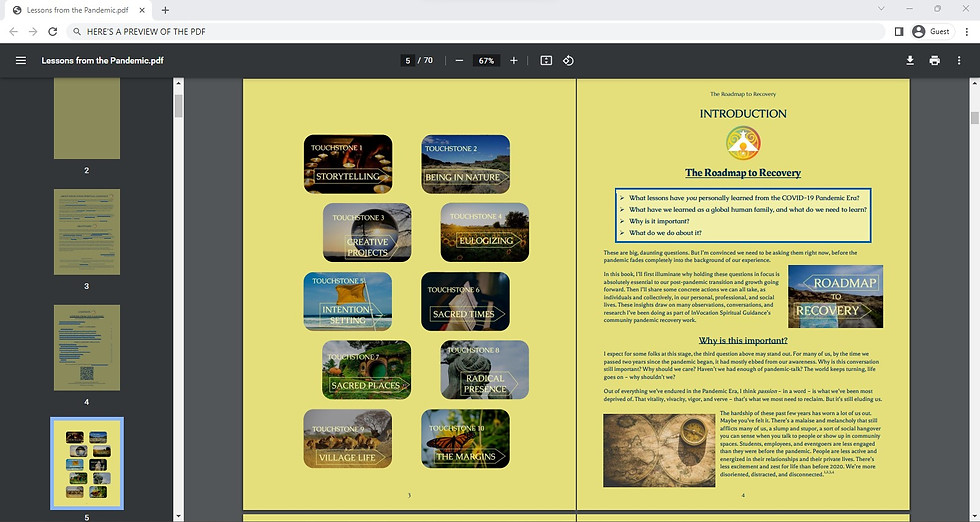Click the Touchstone 8 Radical Presence tile
Viewport: 980px width, 522px height.
pos(485,370)
